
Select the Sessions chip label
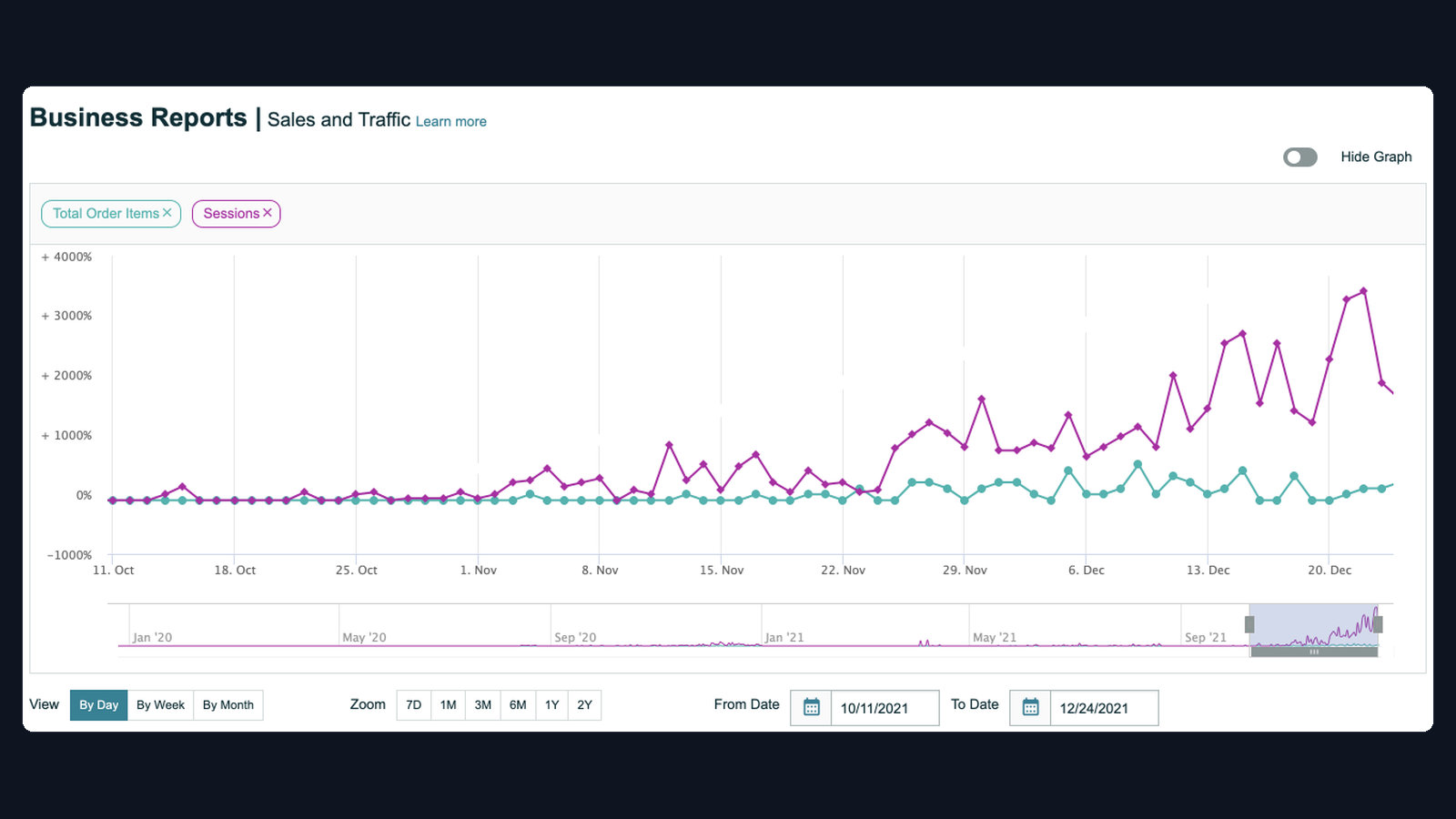click(231, 213)
